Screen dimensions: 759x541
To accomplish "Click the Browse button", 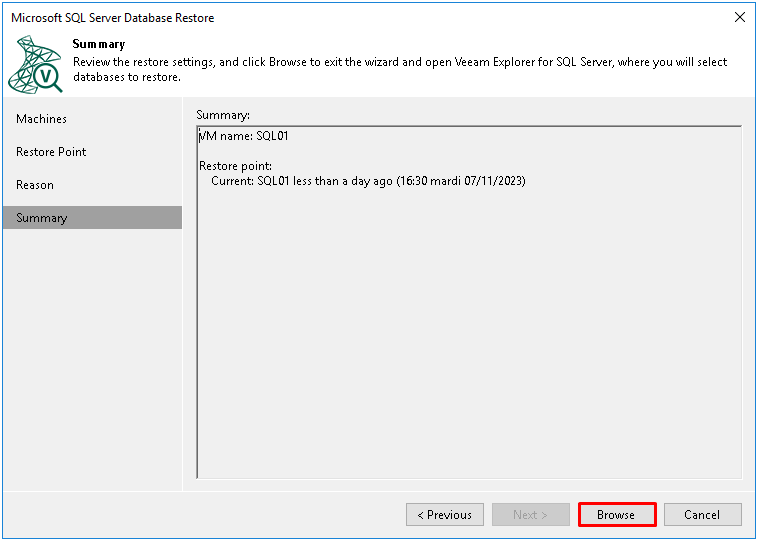I will coord(617,514).
